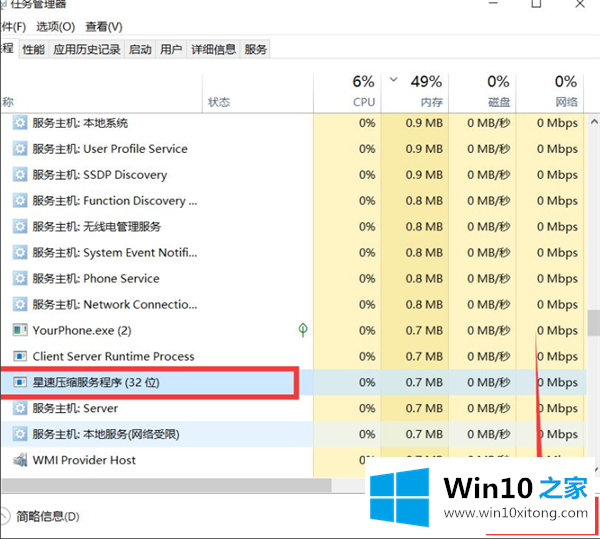Click the vertical scrollbar thumb
This screenshot has height=539, width=600.
(592, 322)
